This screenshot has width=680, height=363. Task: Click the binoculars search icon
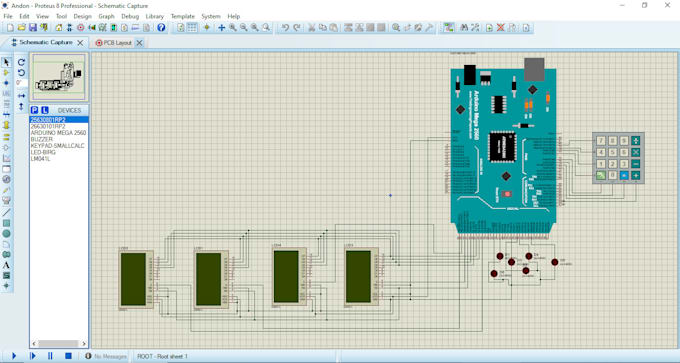pyautogui.click(x=464, y=28)
